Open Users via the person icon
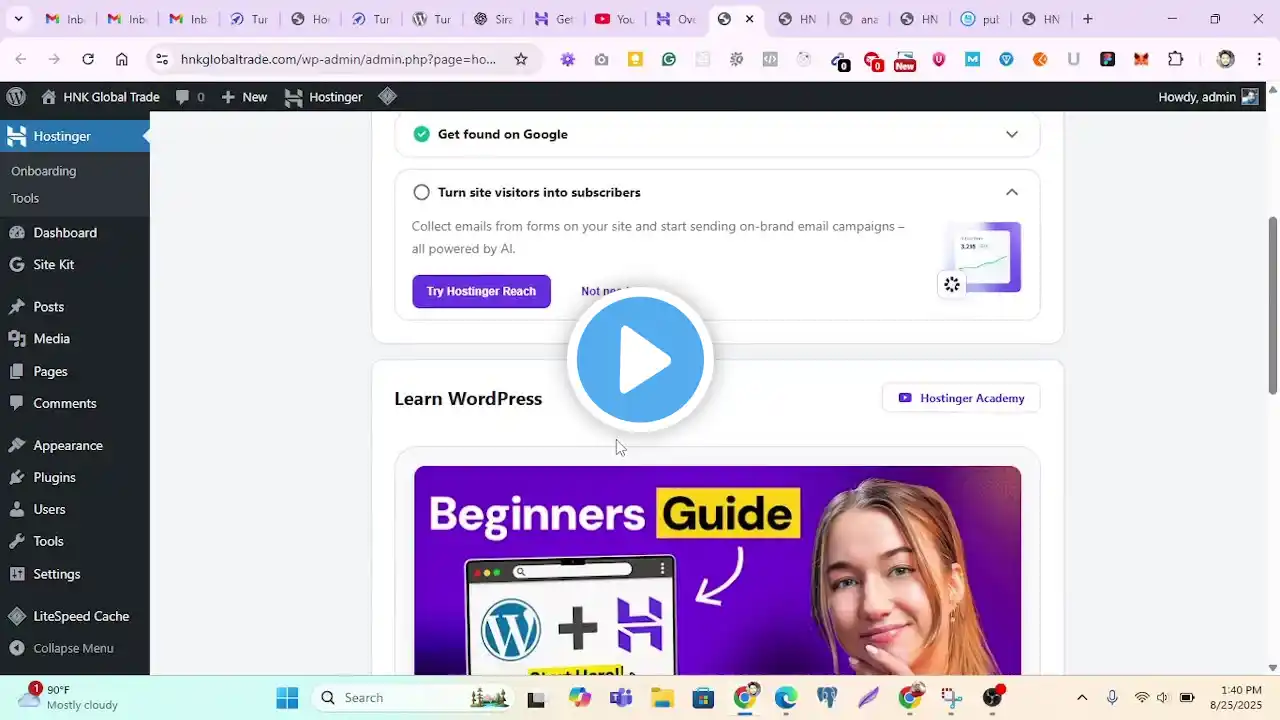This screenshot has height=720, width=1280. [16, 509]
